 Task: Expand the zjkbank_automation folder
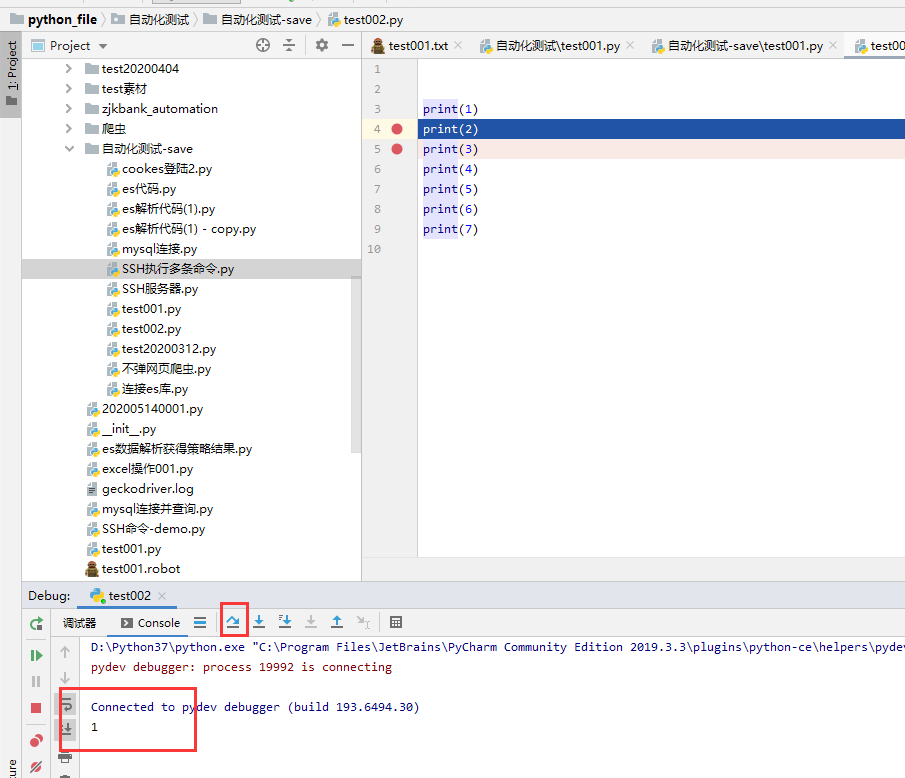tap(69, 109)
